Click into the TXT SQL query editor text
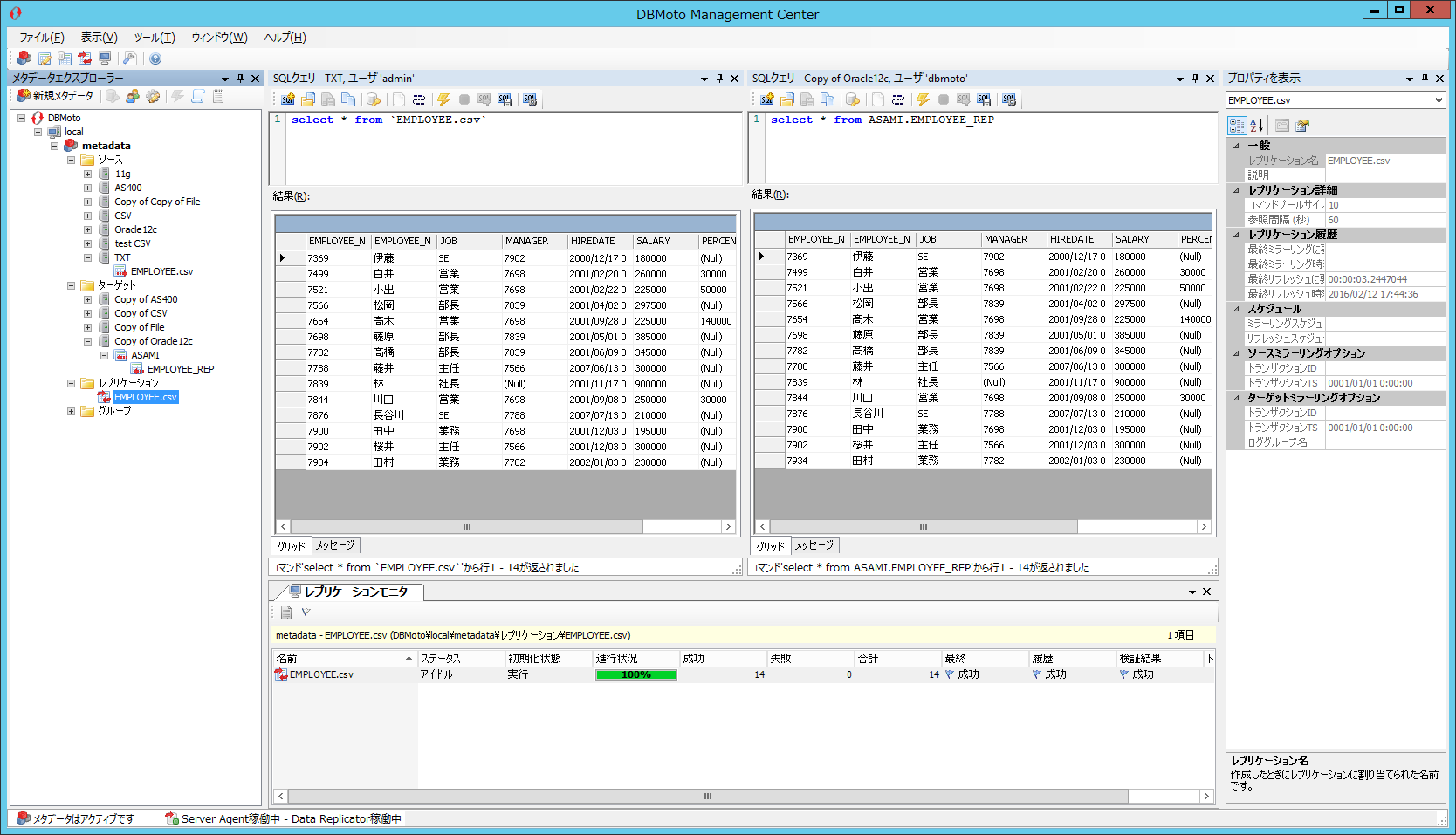 point(388,120)
